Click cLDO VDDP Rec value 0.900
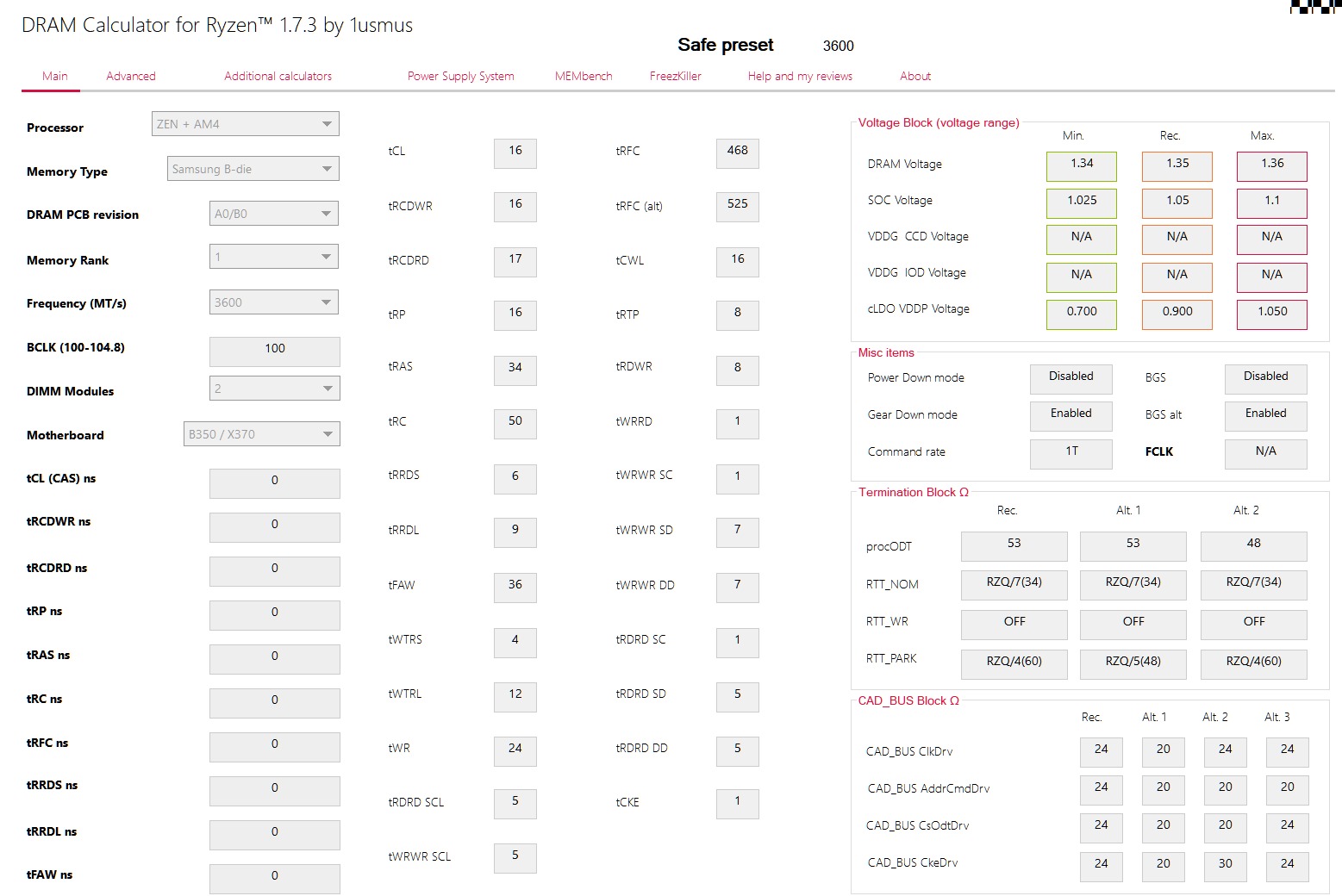This screenshot has height=896, width=1342. [x=1177, y=314]
